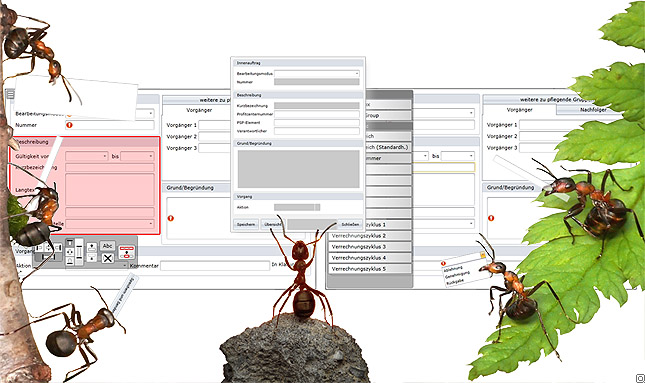Pick the align bottom icon in toolbar

pyautogui.click(x=70, y=261)
